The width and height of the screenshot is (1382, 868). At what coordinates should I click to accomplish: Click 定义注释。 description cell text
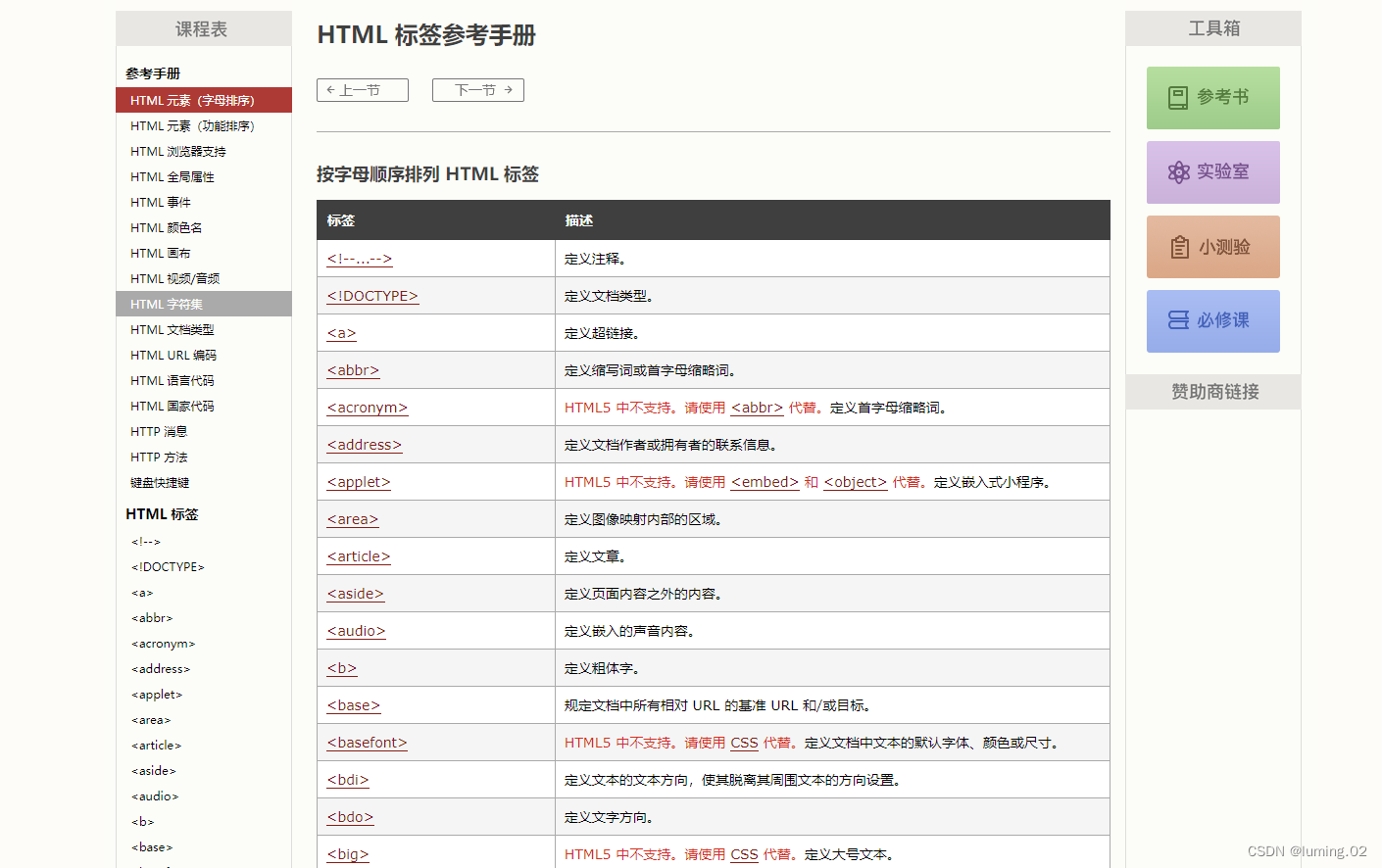(x=596, y=259)
